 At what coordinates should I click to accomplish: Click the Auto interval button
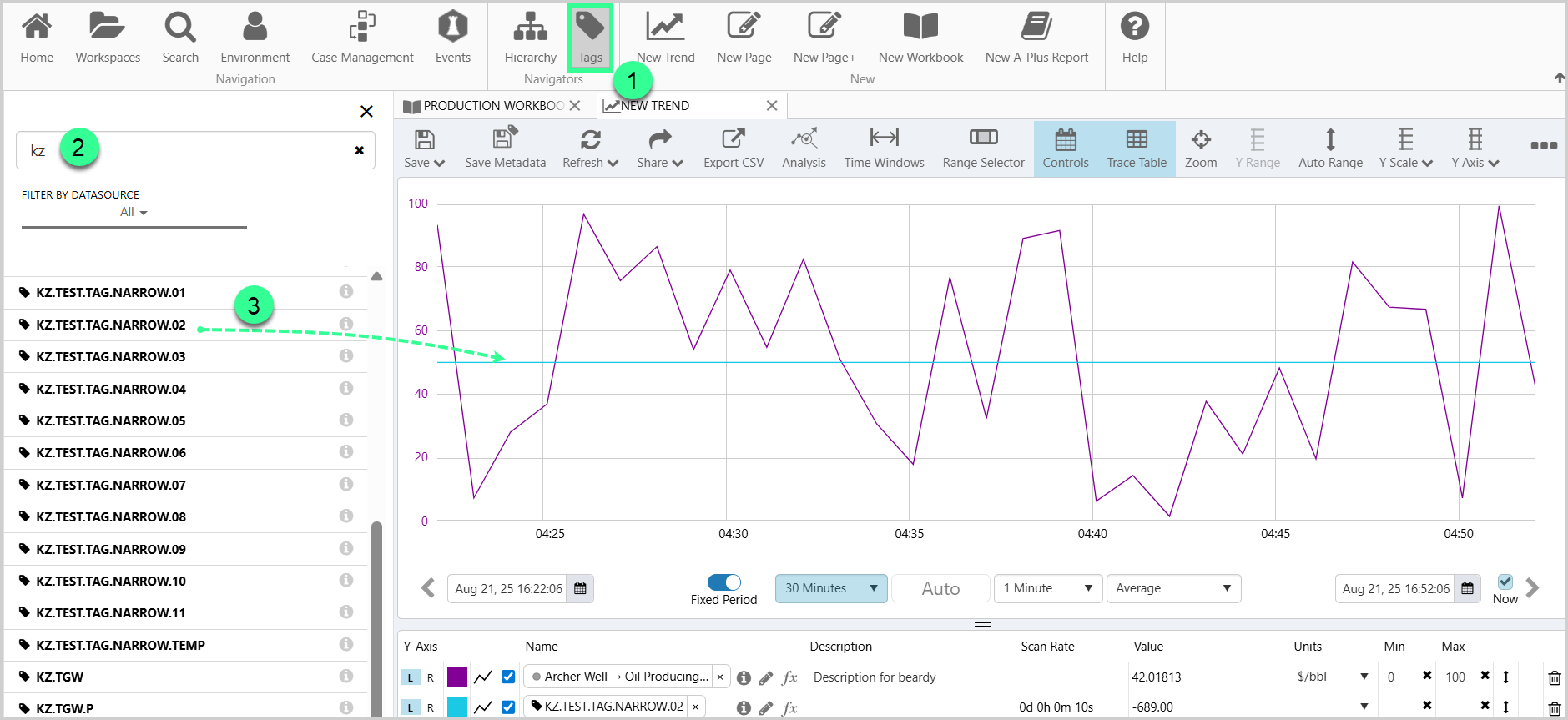tap(940, 588)
